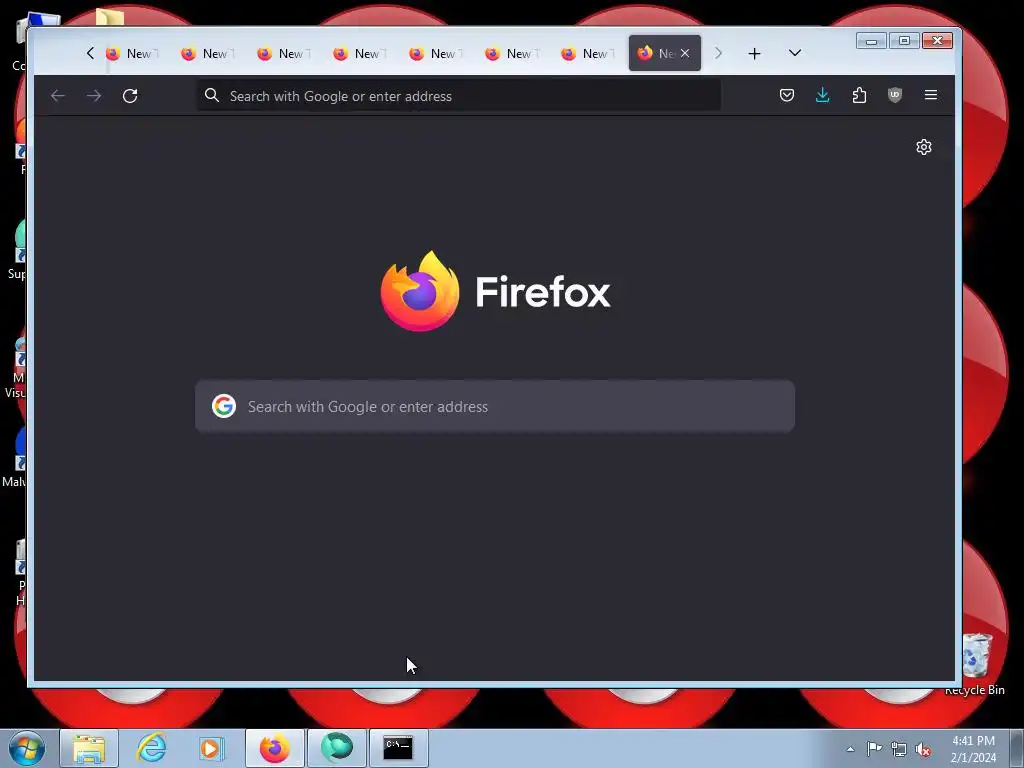
Task: Open the Extensions puzzle icon
Action: coord(859,95)
